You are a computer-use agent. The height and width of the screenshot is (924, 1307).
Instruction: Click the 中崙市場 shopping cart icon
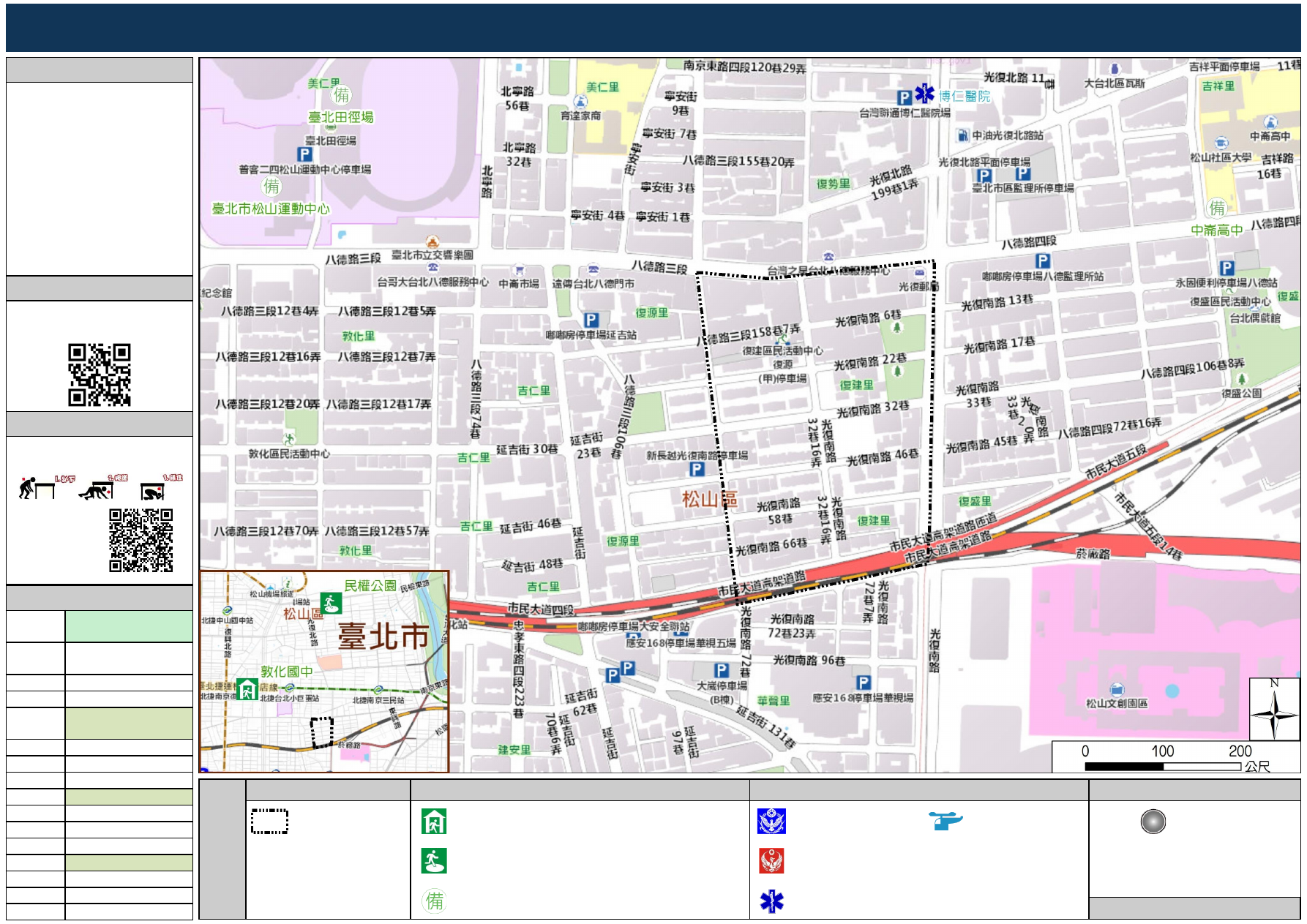point(520,270)
